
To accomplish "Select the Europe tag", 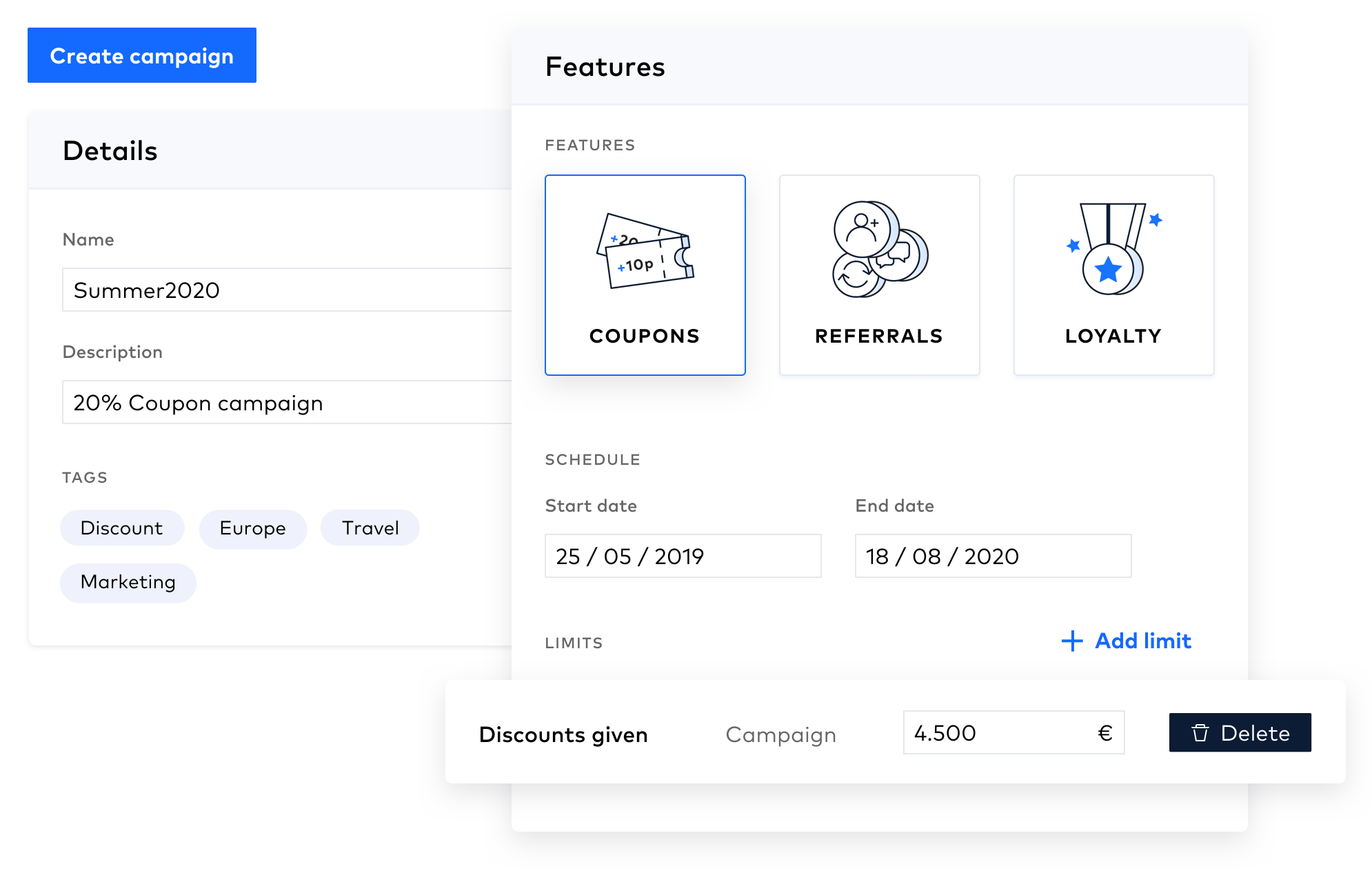I will (253, 528).
